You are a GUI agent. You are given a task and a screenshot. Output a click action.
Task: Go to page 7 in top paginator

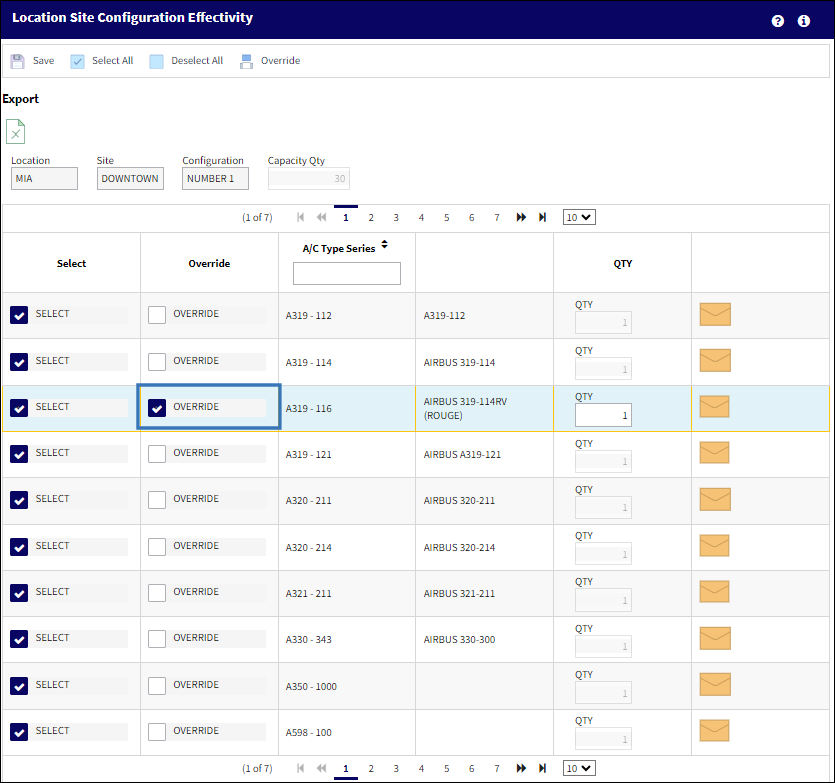tap(497, 217)
